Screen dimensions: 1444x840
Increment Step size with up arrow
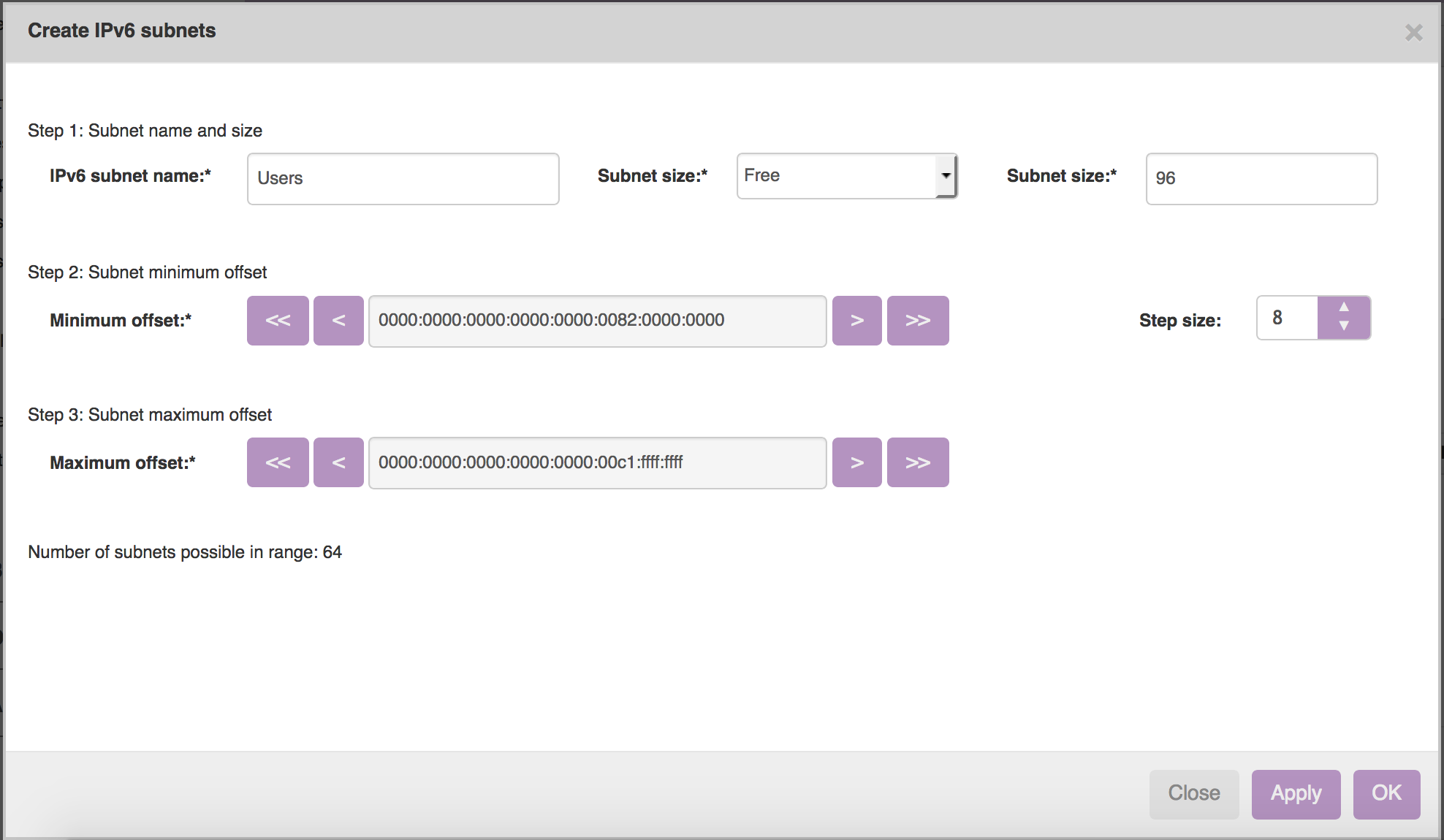1344,307
